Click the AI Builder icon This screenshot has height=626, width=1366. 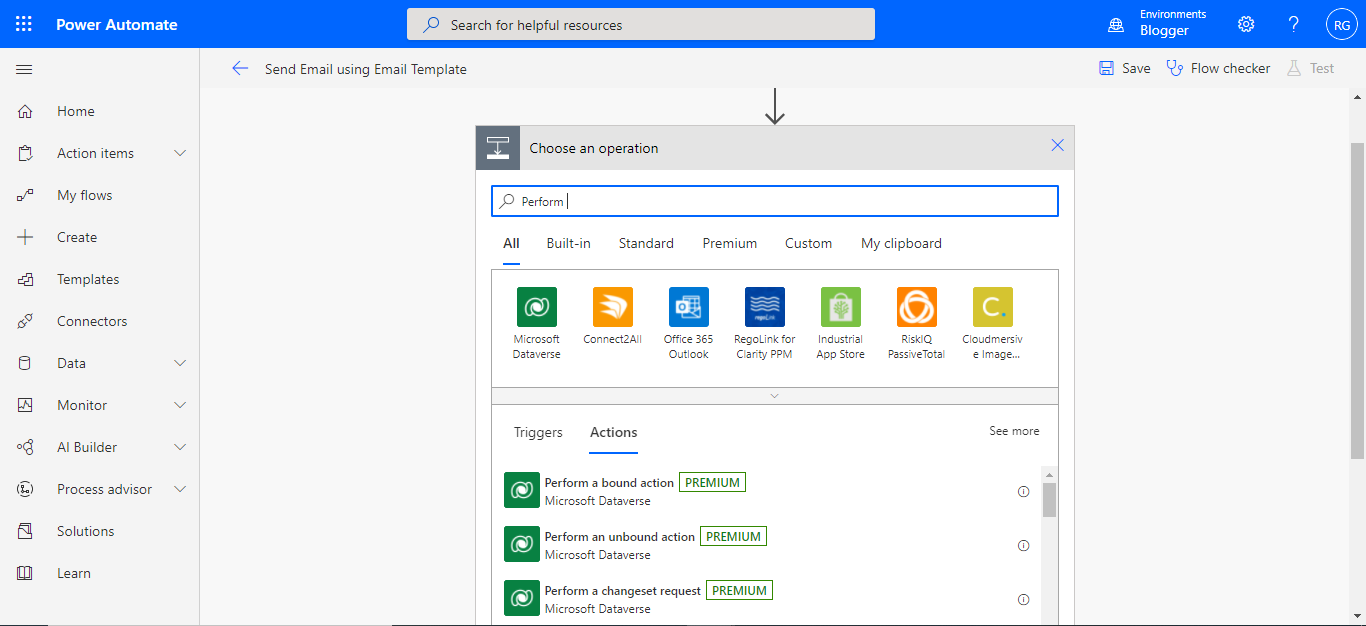pyautogui.click(x=25, y=447)
